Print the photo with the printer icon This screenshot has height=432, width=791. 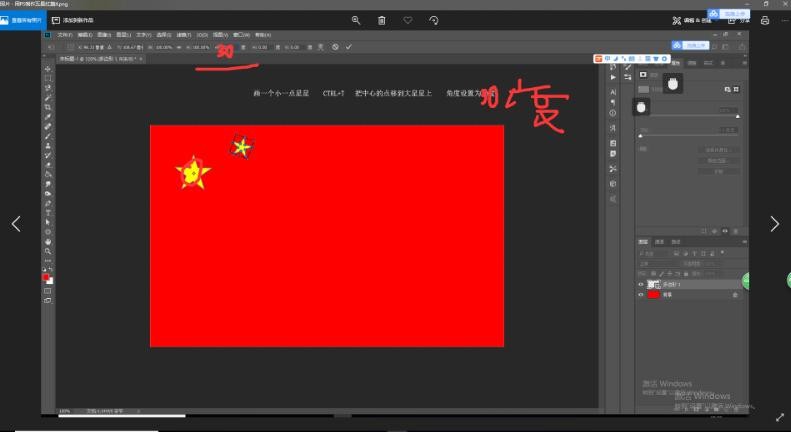[x=765, y=20]
